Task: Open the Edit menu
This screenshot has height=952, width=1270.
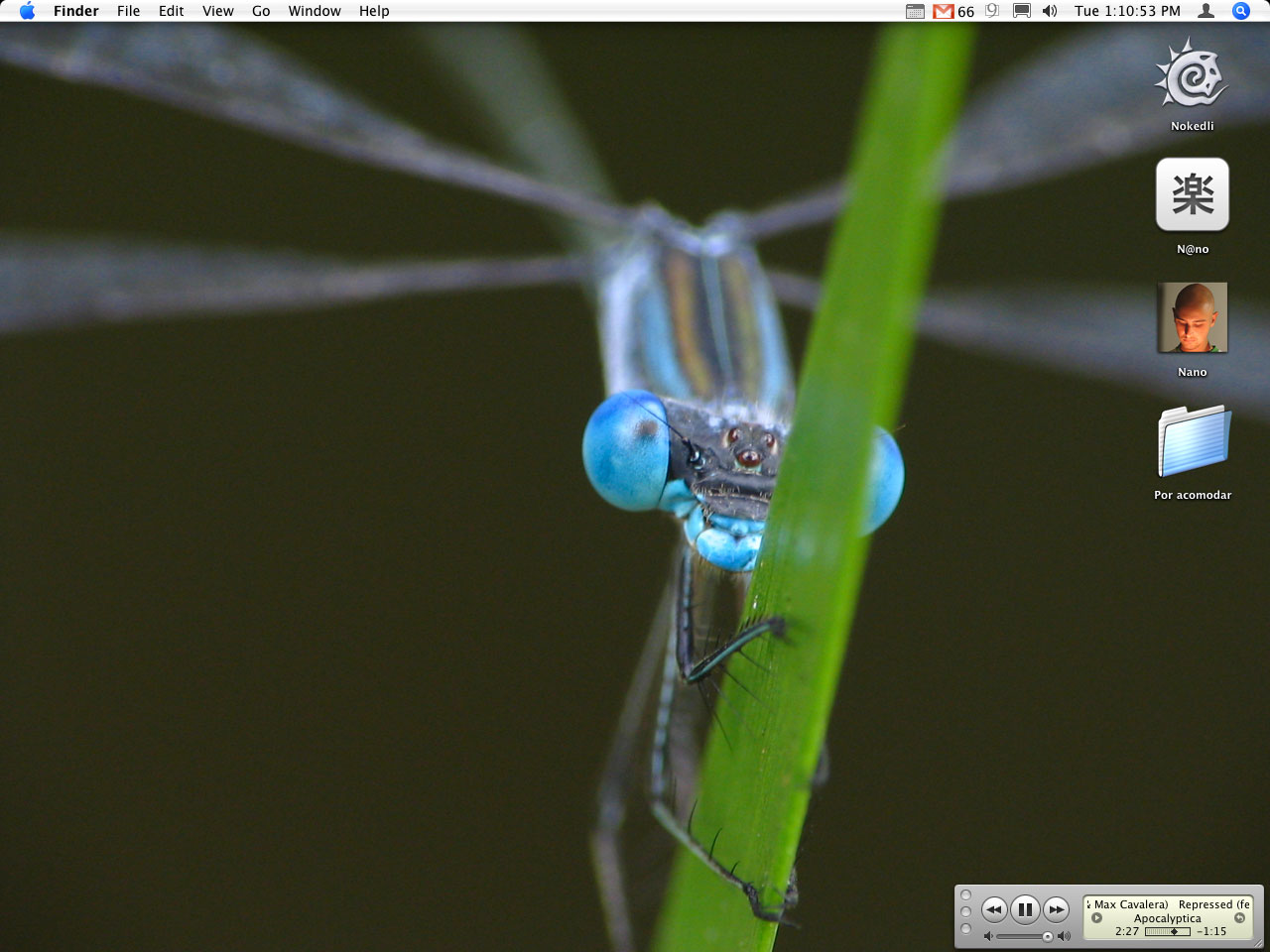Action: [x=172, y=11]
